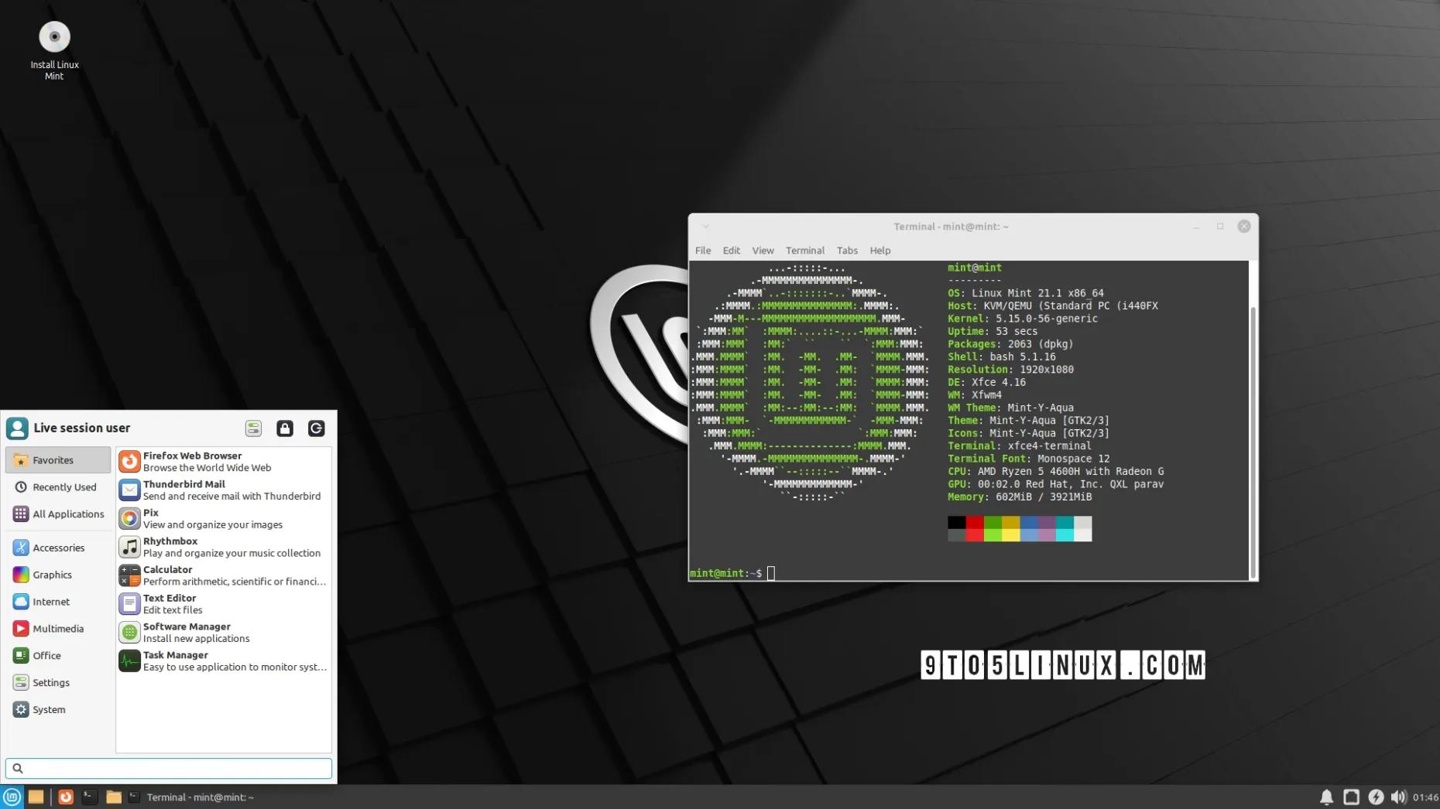Open the System category
This screenshot has height=809, width=1440.
pyautogui.click(x=58, y=710)
